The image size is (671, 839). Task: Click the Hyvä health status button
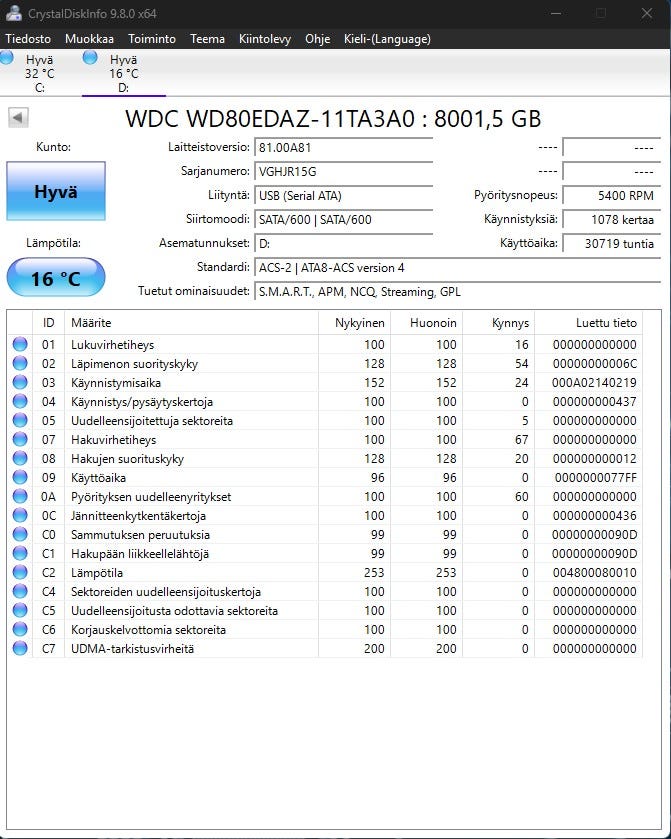(x=56, y=191)
